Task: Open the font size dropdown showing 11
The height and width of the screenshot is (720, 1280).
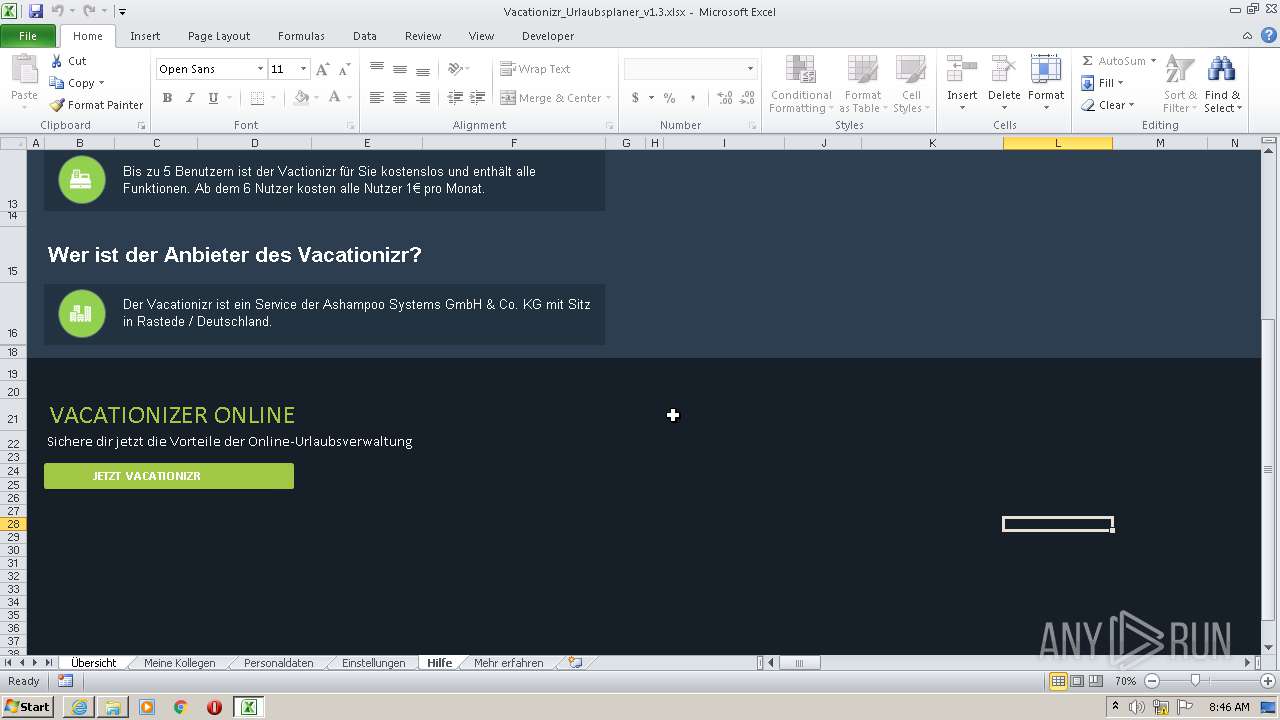Action: click(x=303, y=69)
